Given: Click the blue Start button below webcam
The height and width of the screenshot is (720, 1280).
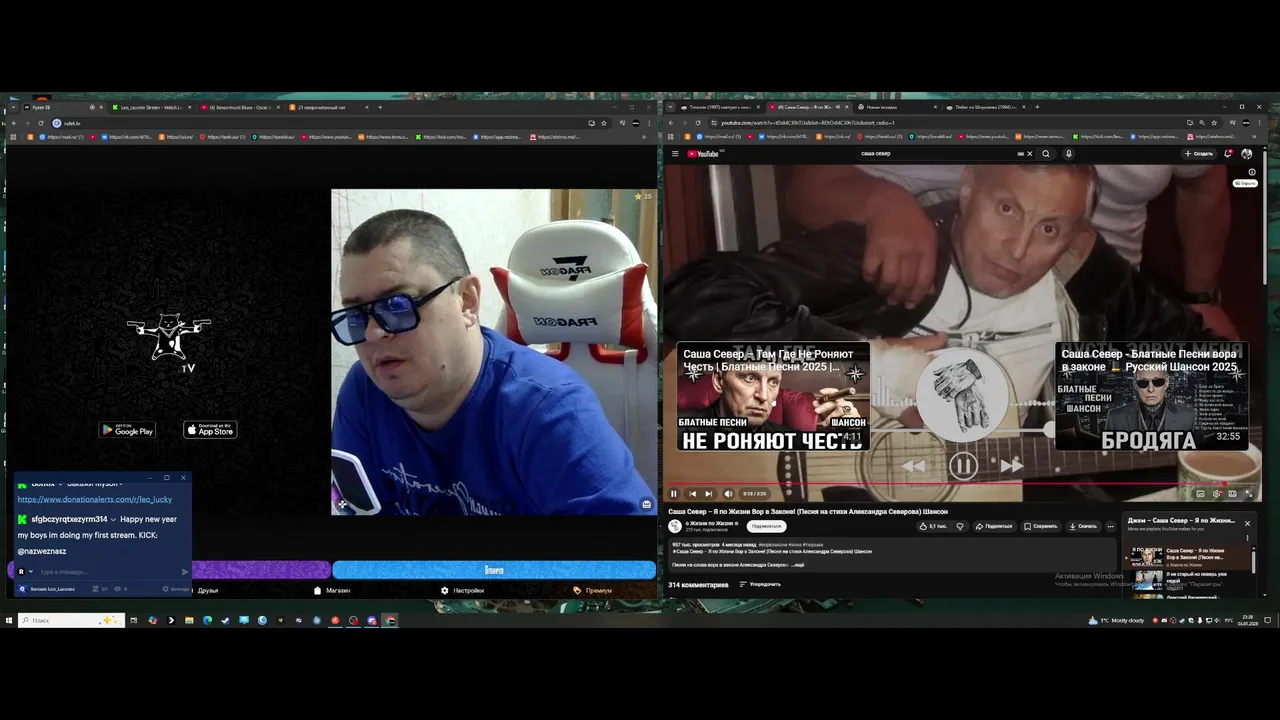Looking at the screenshot, I should 494,570.
